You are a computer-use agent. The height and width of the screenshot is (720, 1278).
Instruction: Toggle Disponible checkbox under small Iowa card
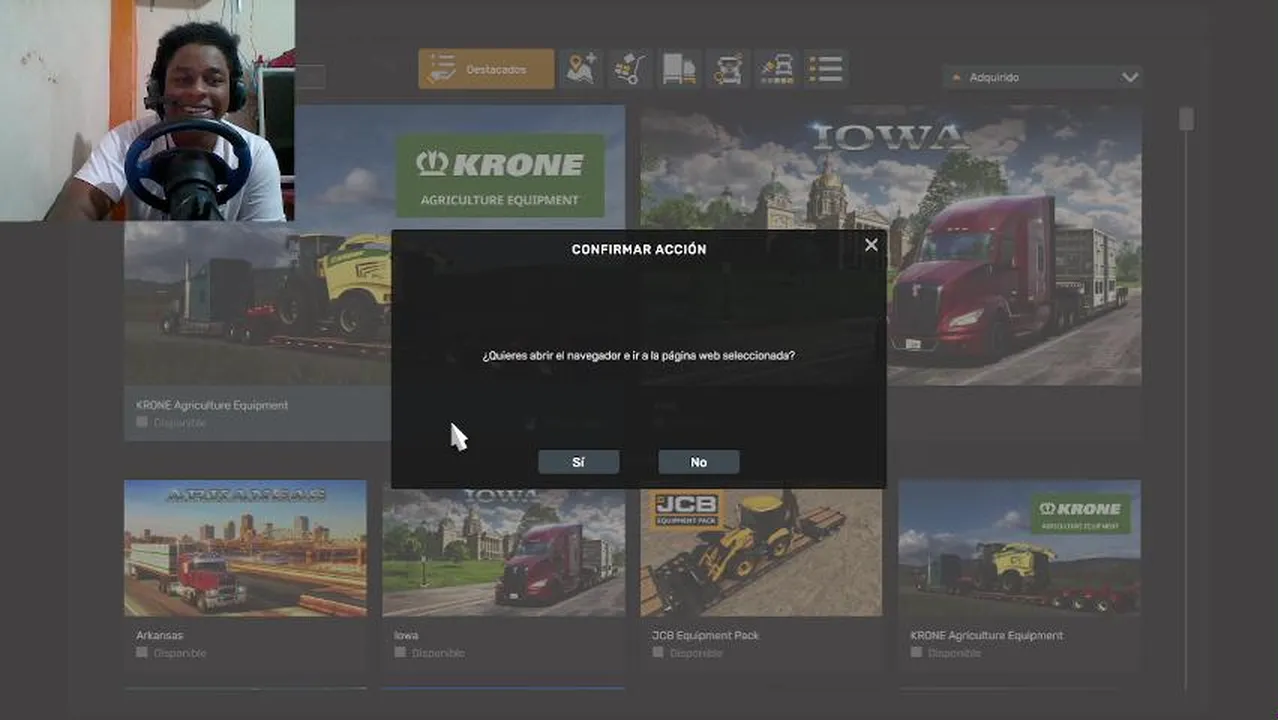click(400, 653)
